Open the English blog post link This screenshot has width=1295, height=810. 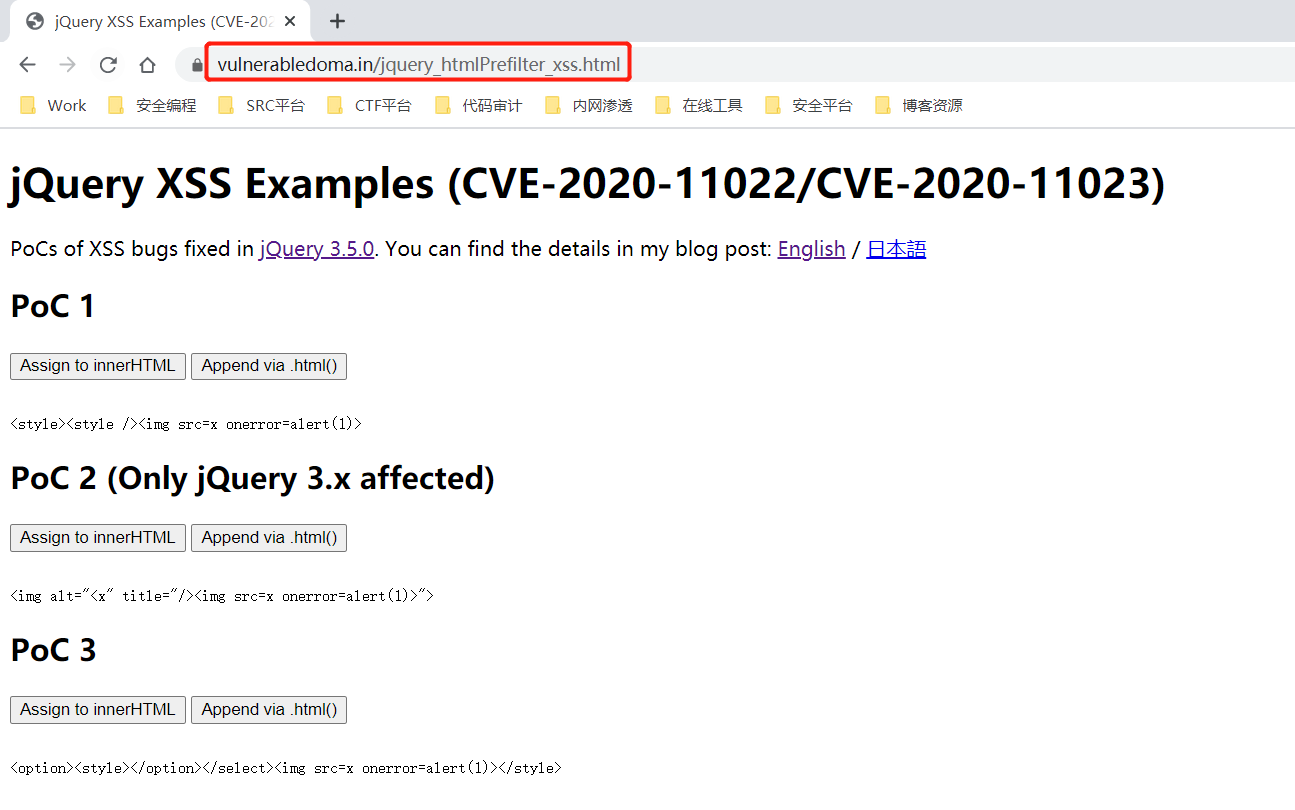(x=811, y=249)
